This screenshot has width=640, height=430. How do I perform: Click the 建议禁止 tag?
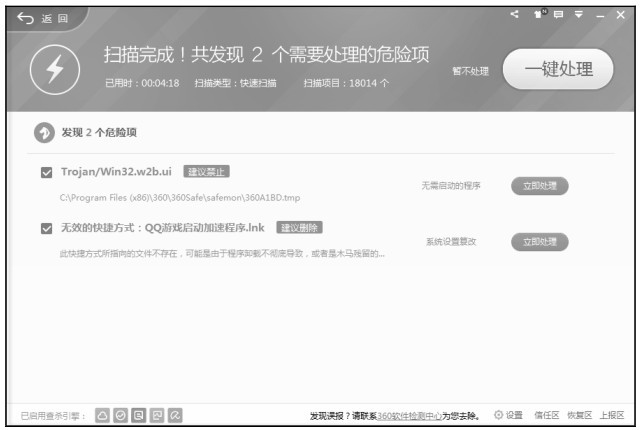click(x=207, y=172)
